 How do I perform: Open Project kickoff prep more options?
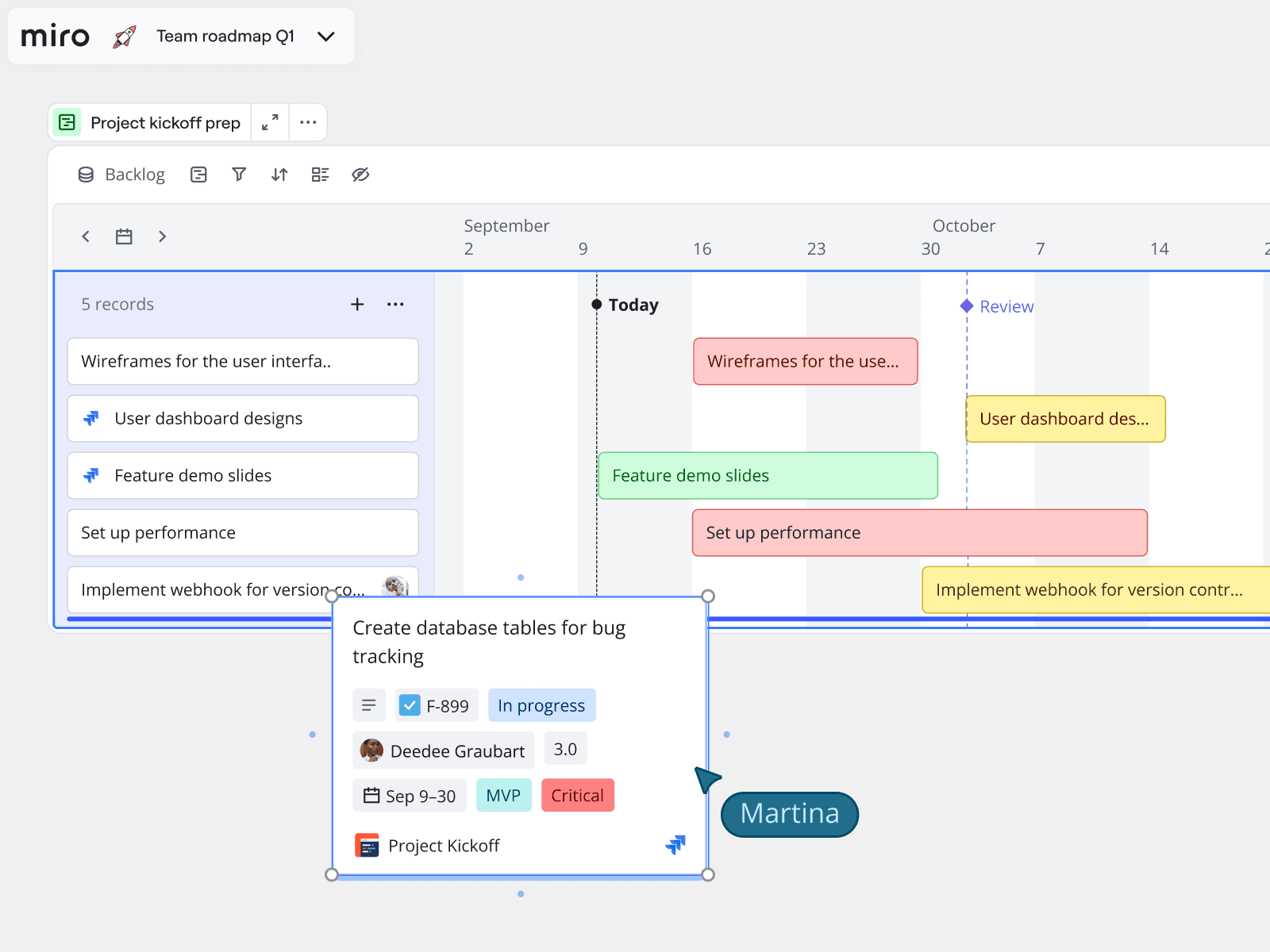(308, 122)
